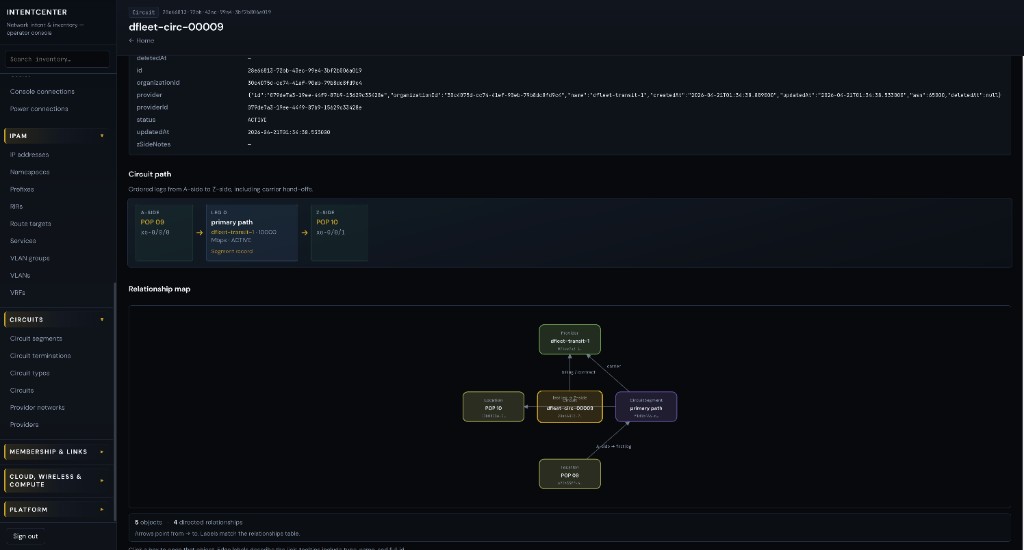Click the Sign out button
Viewport: 1024px width, 550px height.
25,536
